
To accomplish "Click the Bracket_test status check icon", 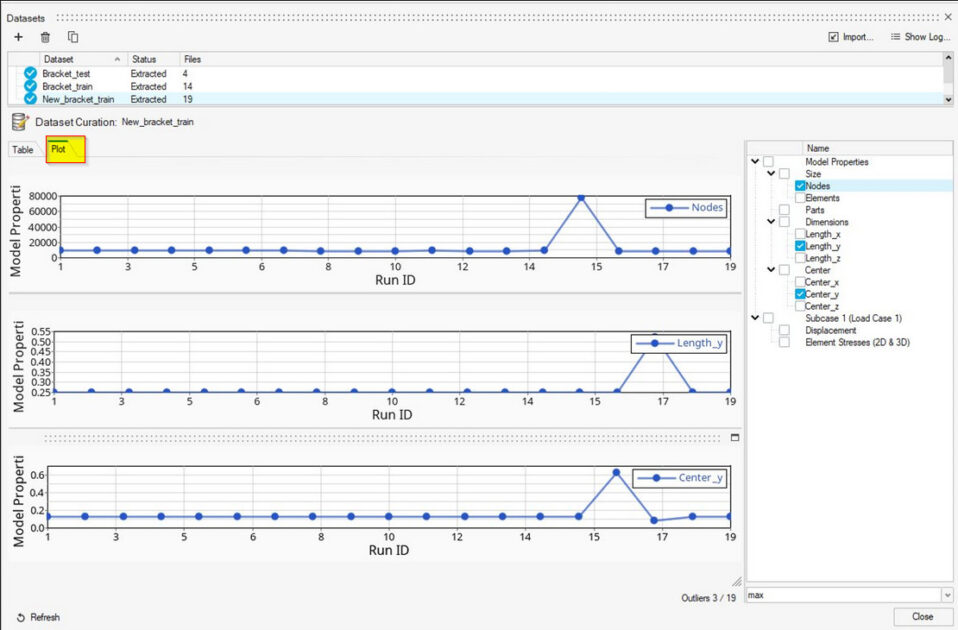I will click(30, 74).
